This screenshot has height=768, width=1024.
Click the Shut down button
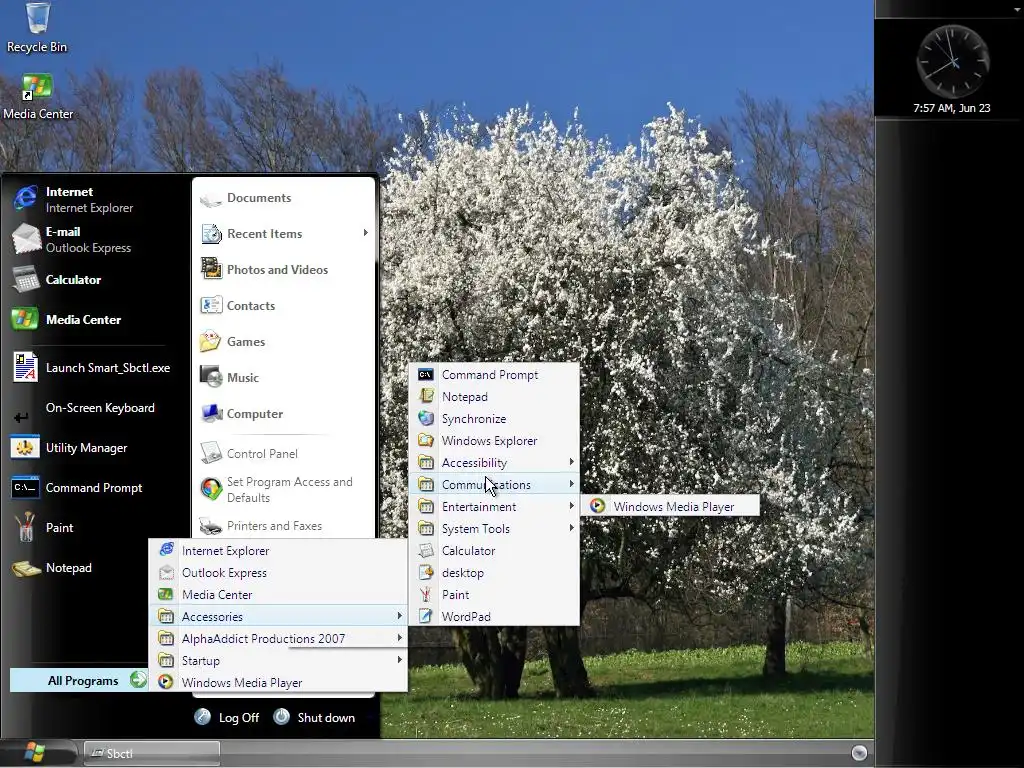tap(314, 717)
